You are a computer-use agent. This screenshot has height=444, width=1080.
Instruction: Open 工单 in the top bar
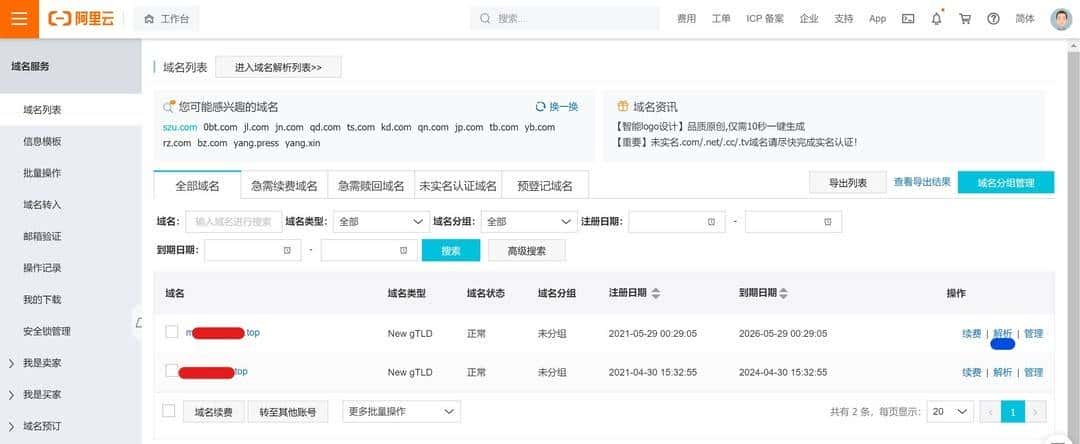[721, 19]
